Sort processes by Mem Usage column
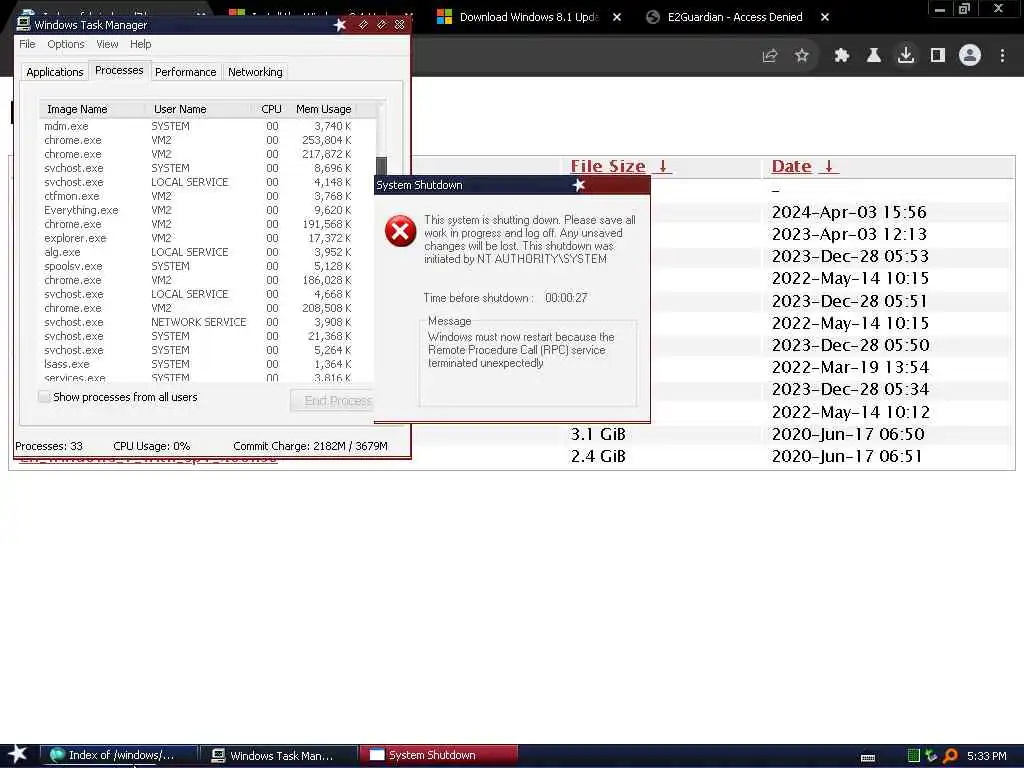 pyautogui.click(x=323, y=109)
